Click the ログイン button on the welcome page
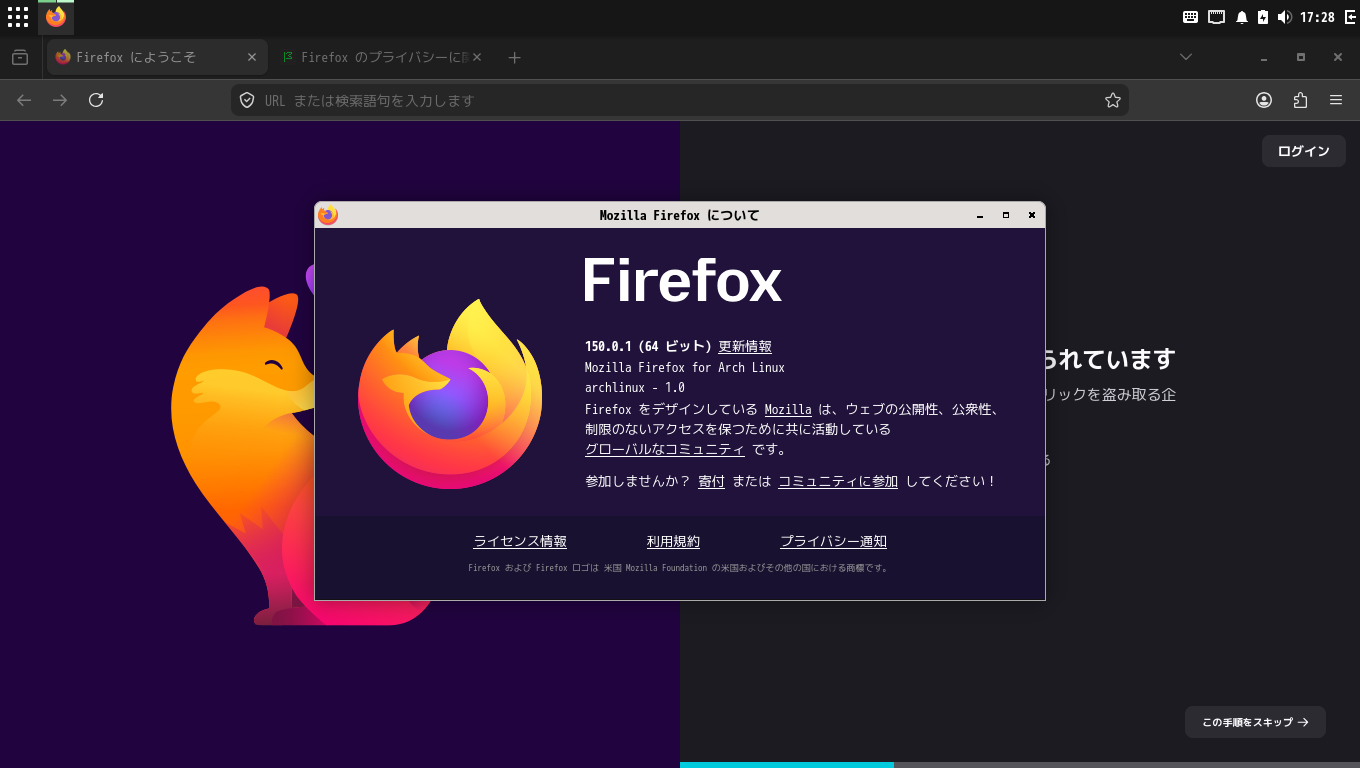This screenshot has width=1360, height=768. pos(1303,151)
